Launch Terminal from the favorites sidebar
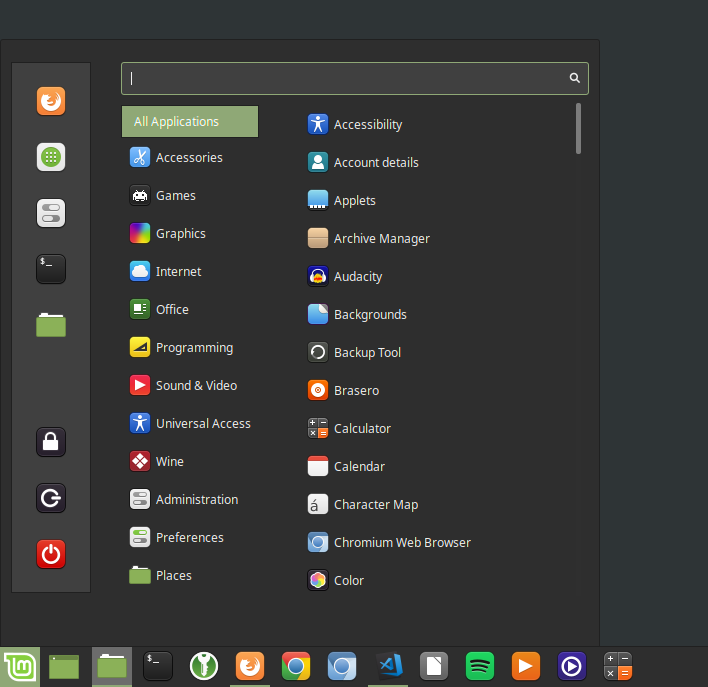The image size is (708, 687). (51, 269)
